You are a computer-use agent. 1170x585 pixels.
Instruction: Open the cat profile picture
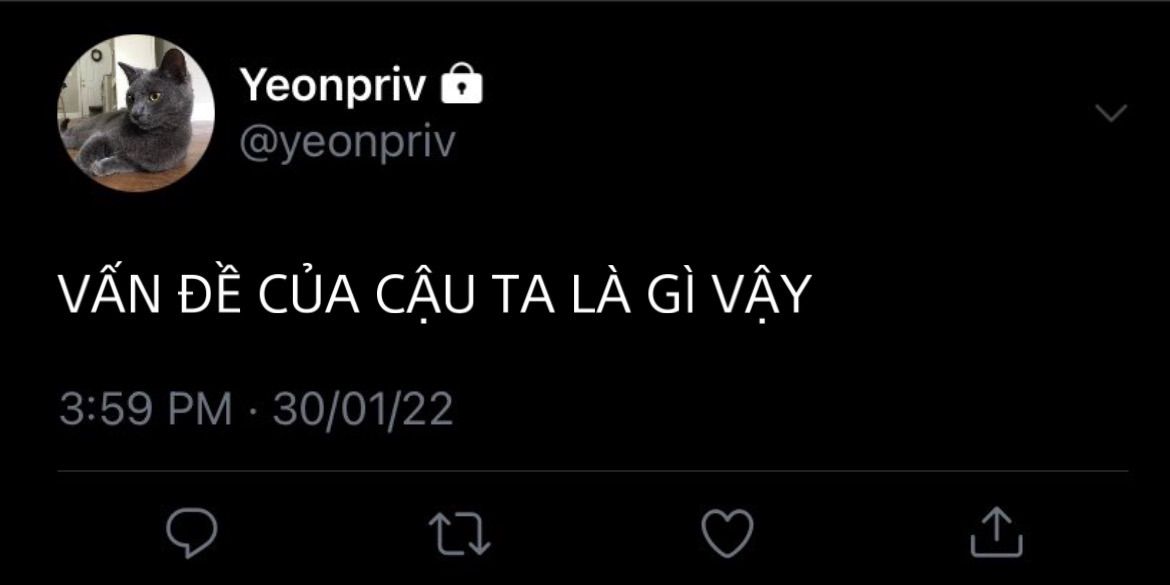click(x=136, y=113)
